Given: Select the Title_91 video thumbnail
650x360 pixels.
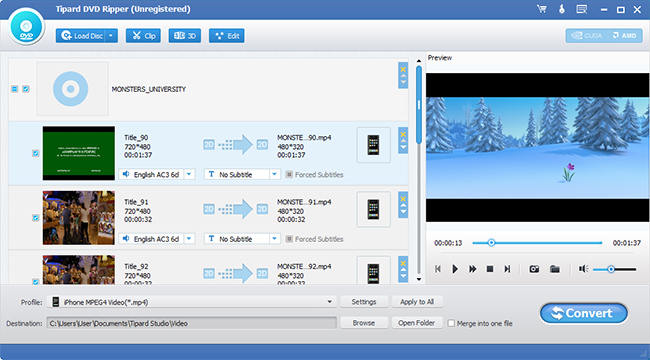Looking at the screenshot, I should 79,217.
